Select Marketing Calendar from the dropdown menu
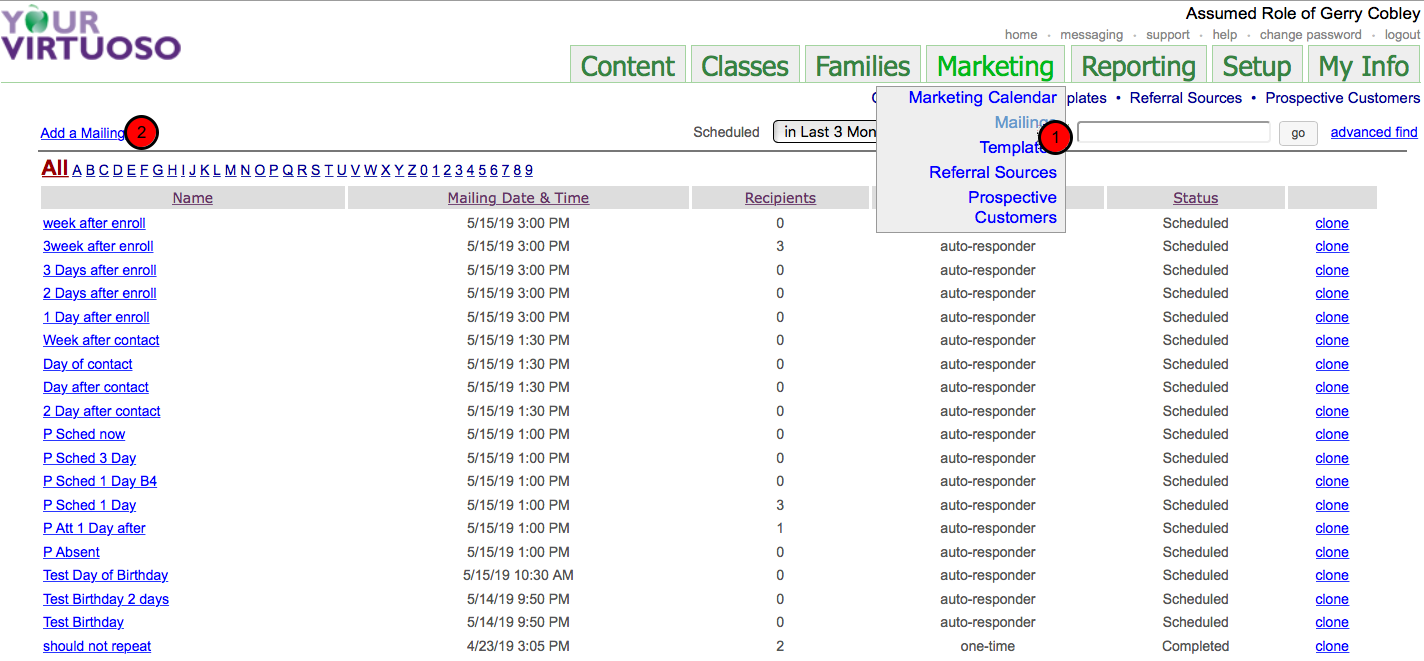The width and height of the screenshot is (1424, 661). (982, 98)
